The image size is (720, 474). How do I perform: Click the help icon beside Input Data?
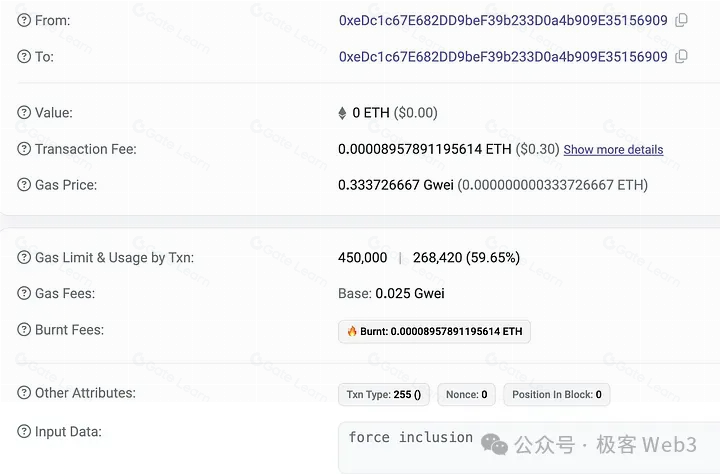(24, 431)
